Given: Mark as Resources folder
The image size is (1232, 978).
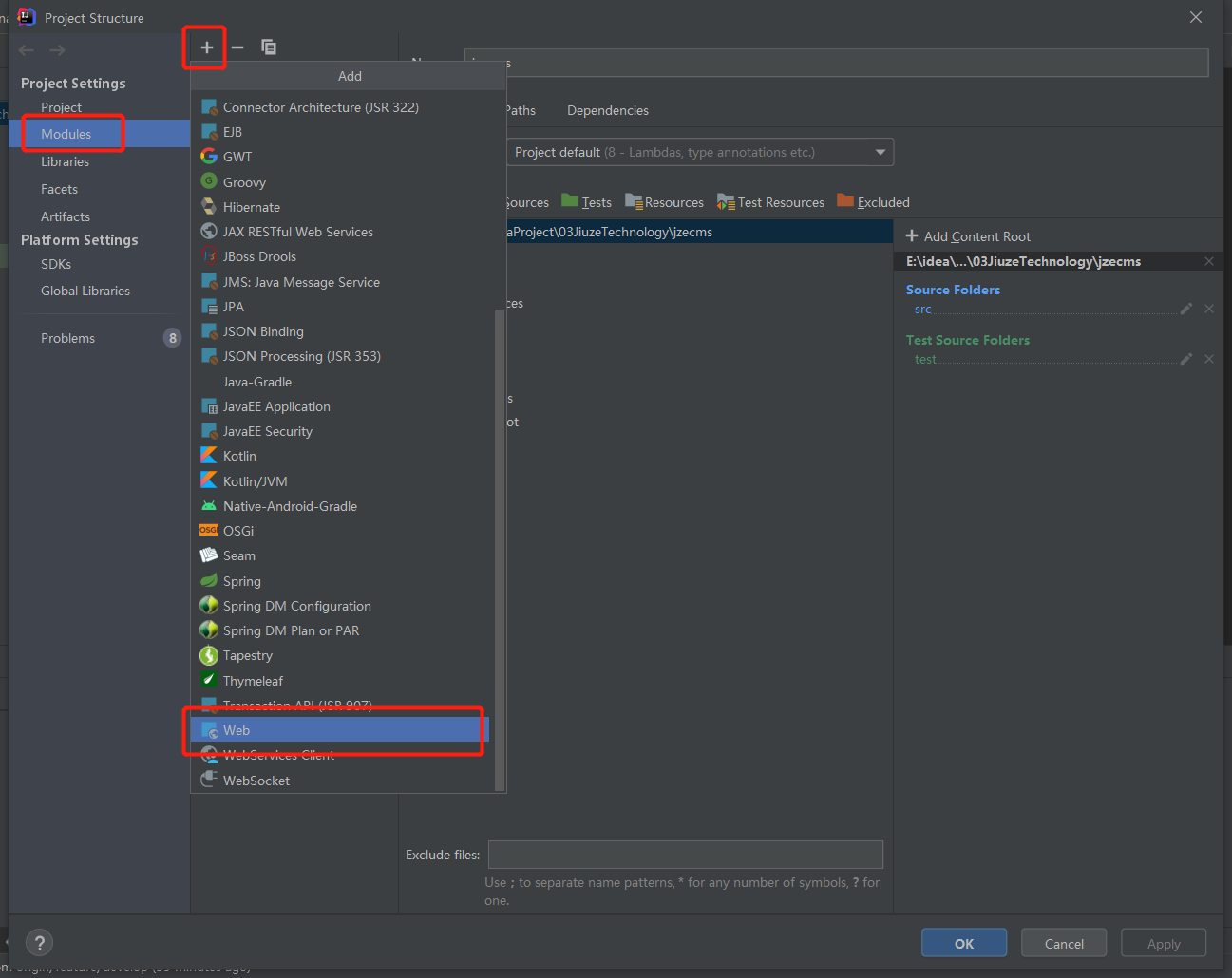Looking at the screenshot, I should point(664,202).
